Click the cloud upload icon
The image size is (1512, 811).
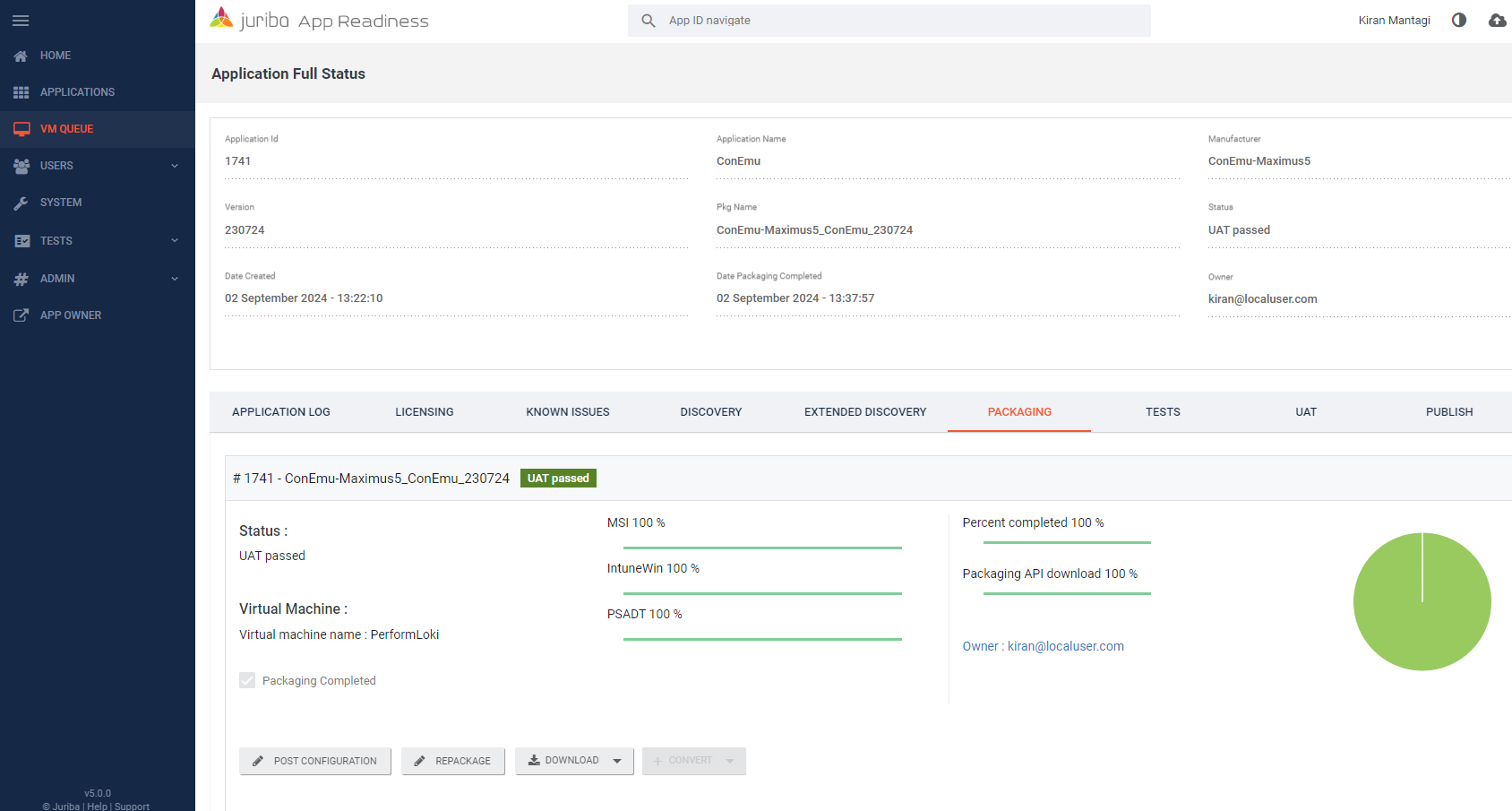point(1497,20)
